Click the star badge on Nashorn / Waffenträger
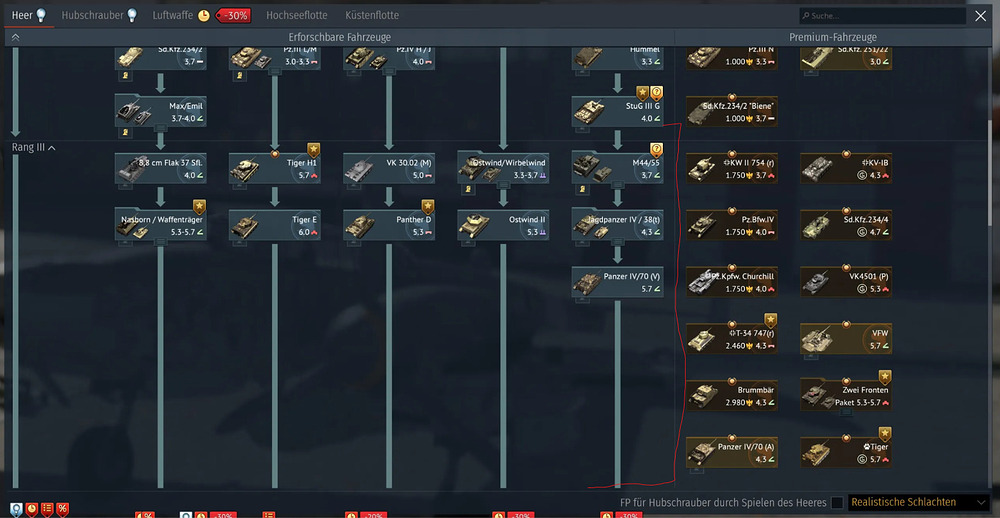The height and width of the screenshot is (518, 1000). pos(199,206)
